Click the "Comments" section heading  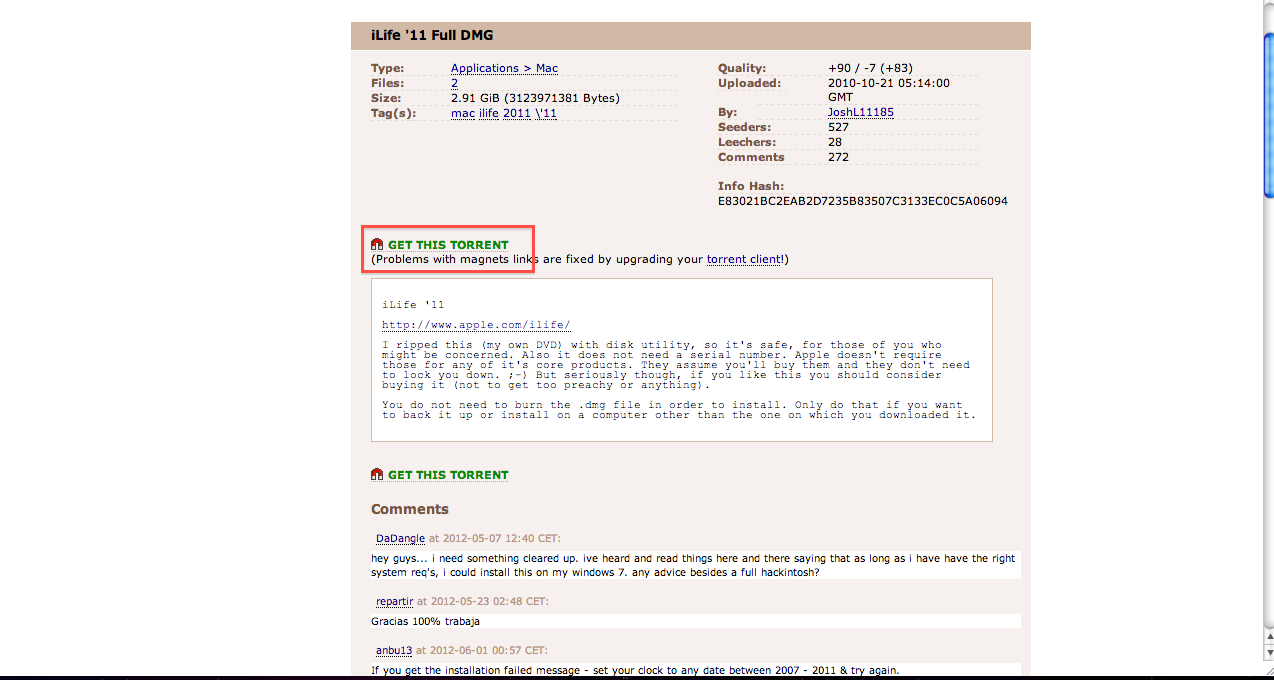click(410, 509)
